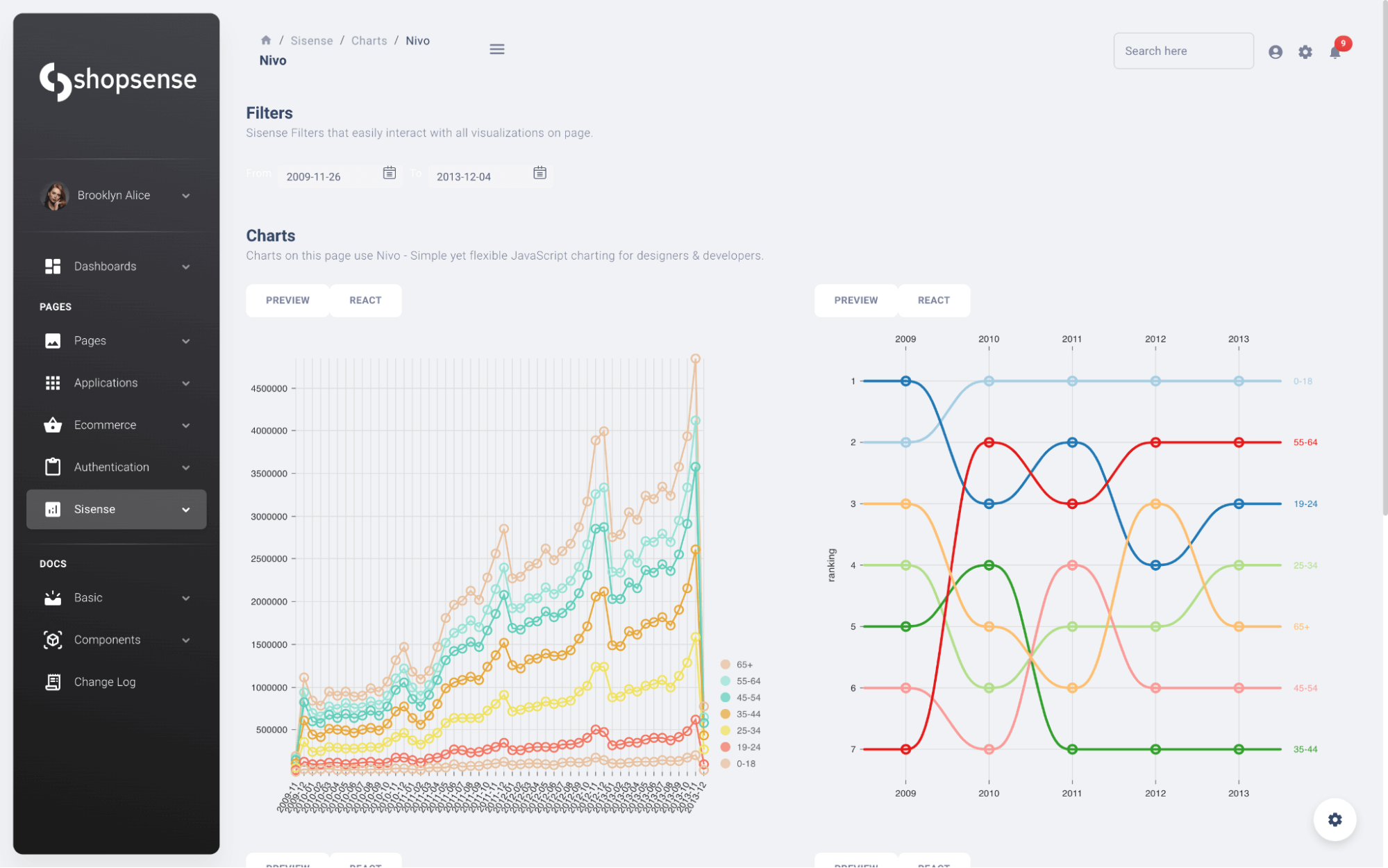Toggle the 19-24 series legend entry

[x=747, y=747]
